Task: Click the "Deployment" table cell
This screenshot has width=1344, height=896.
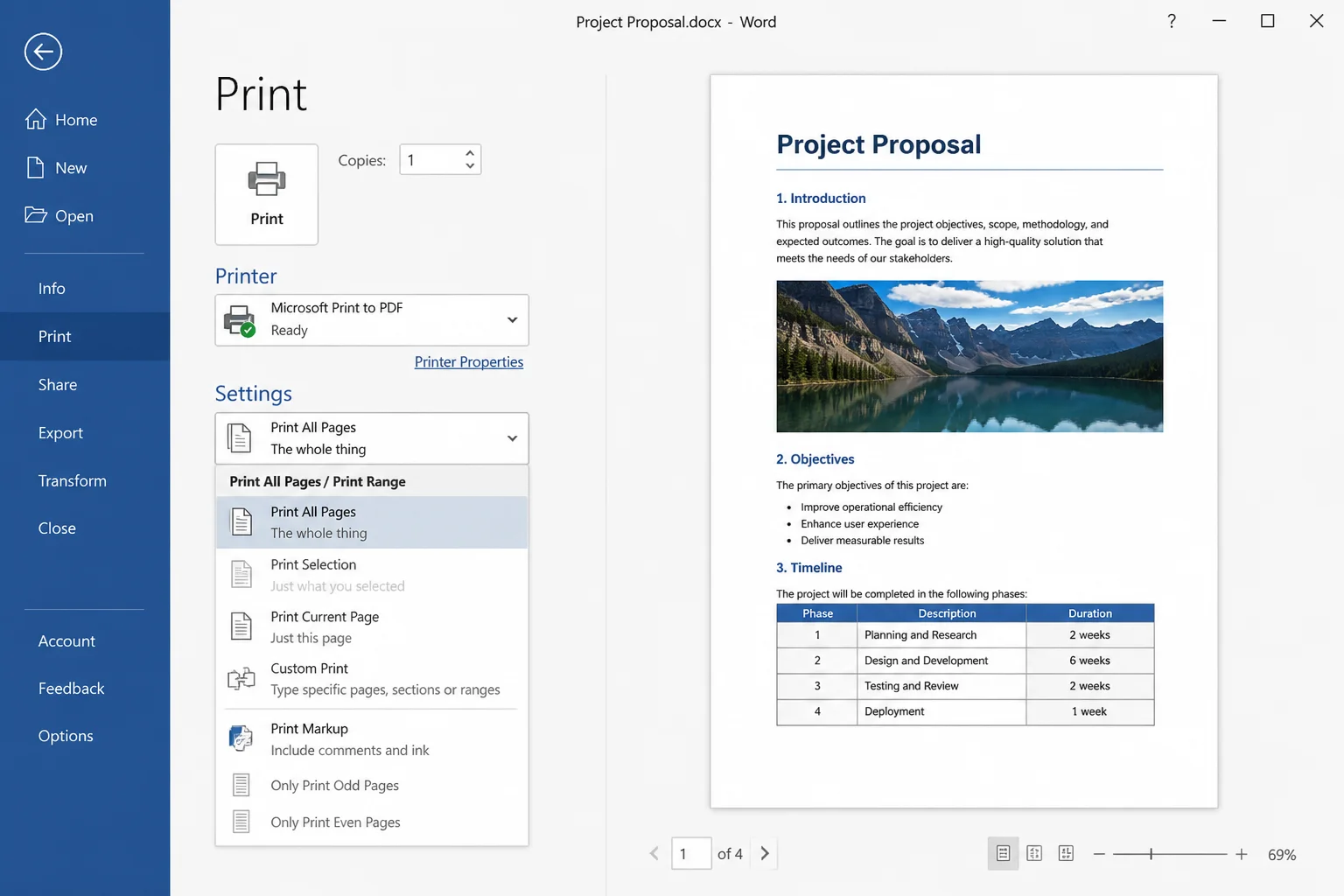Action: tap(941, 711)
